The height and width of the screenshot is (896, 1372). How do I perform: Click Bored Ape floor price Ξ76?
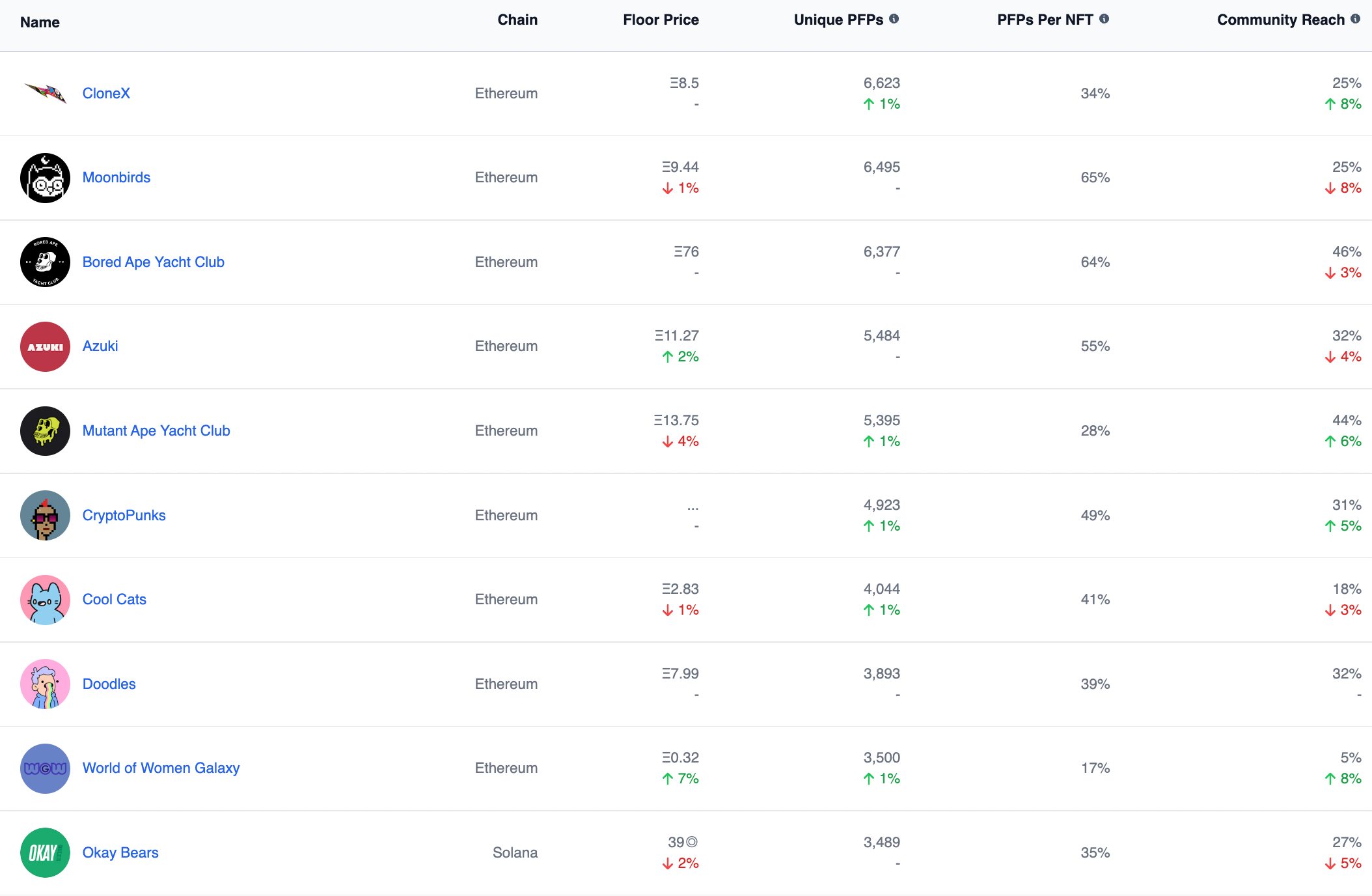pos(686,251)
